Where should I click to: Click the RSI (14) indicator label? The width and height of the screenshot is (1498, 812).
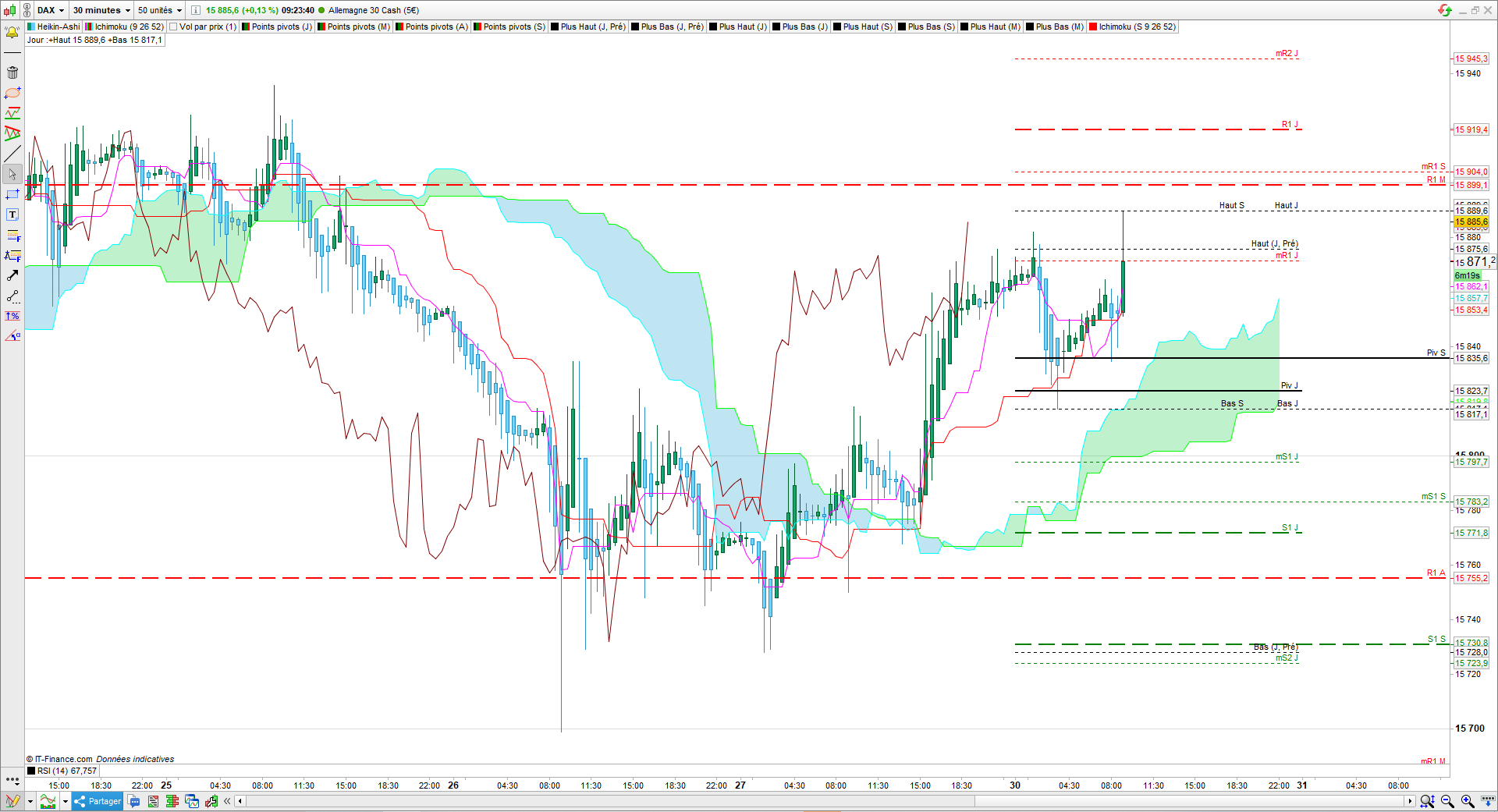(x=67, y=771)
